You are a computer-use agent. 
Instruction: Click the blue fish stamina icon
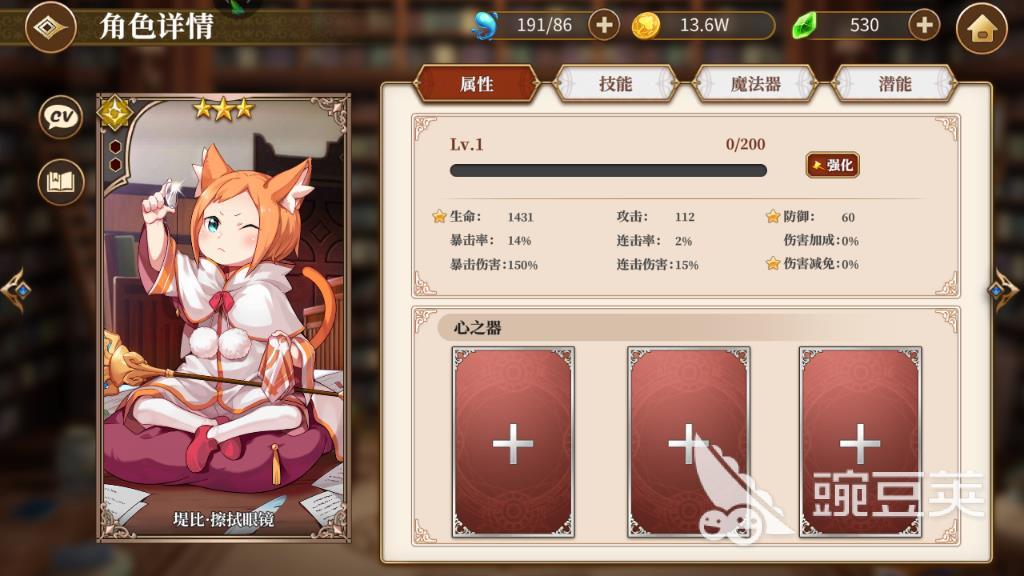(x=485, y=25)
